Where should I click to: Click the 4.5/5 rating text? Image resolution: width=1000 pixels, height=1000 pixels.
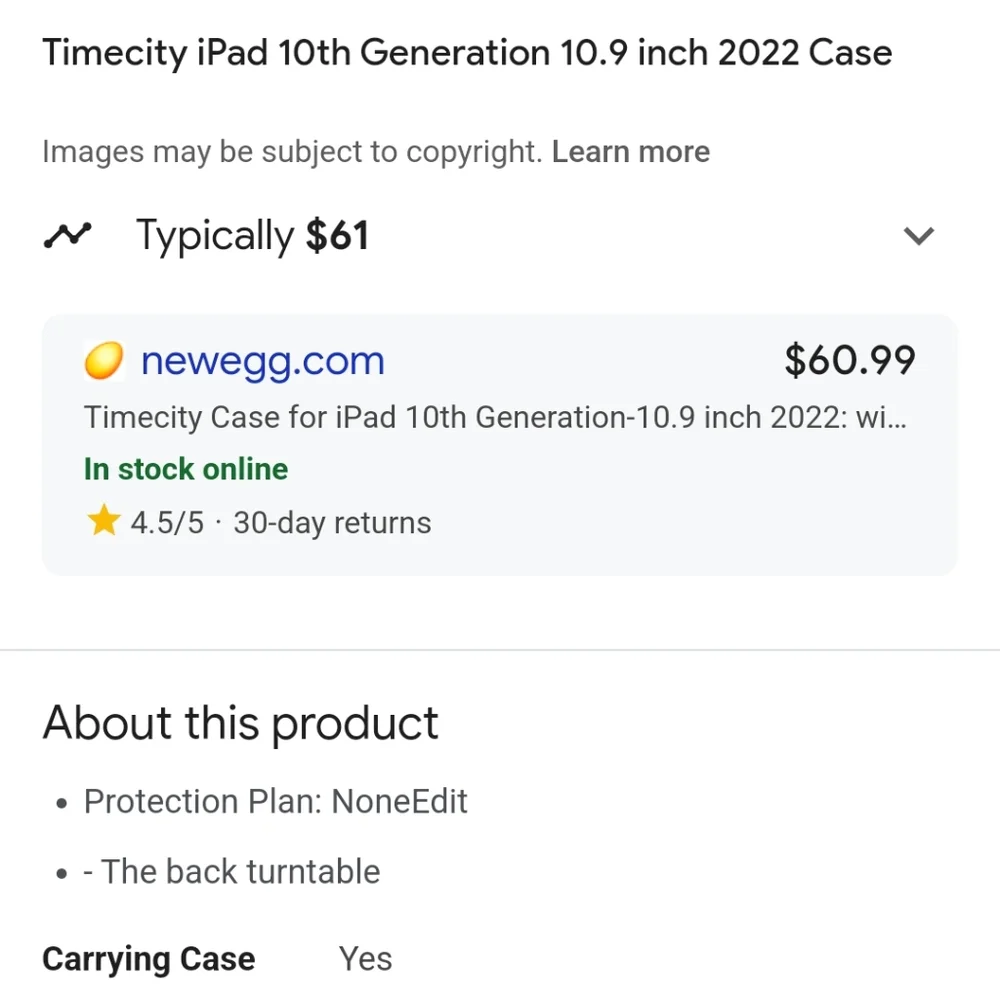point(167,522)
